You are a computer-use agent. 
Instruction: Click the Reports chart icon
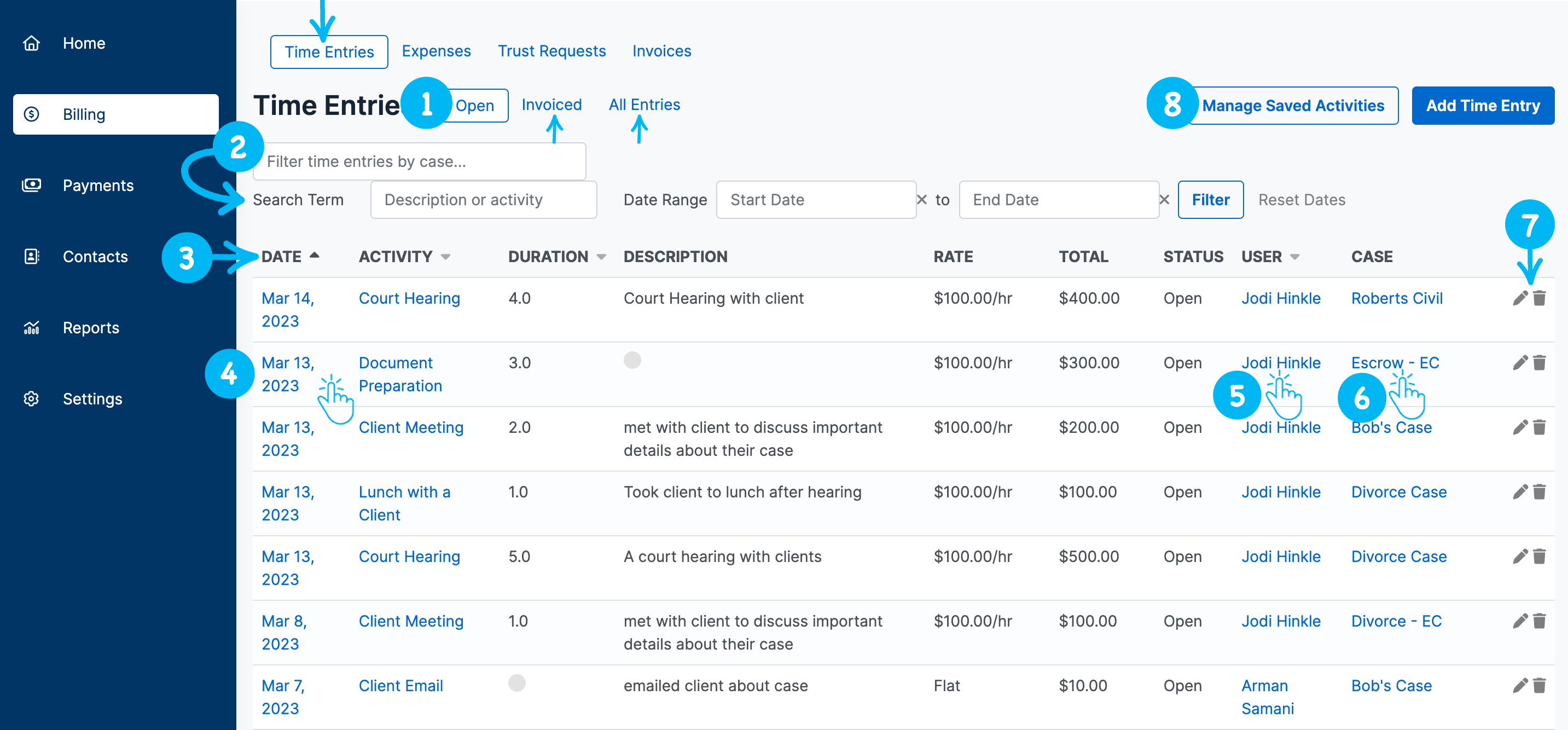click(32, 328)
